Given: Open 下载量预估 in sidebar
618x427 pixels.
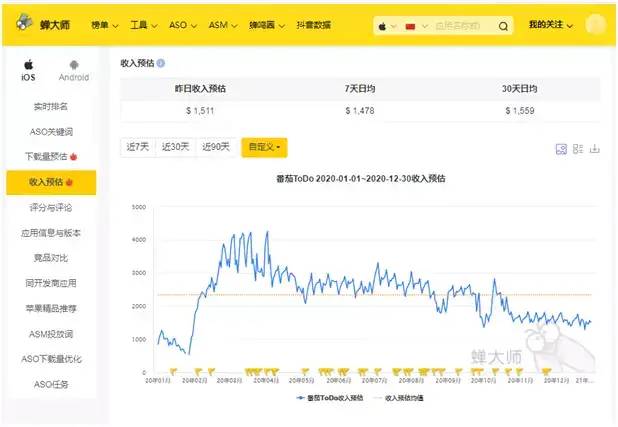Looking at the screenshot, I should [x=51, y=157].
